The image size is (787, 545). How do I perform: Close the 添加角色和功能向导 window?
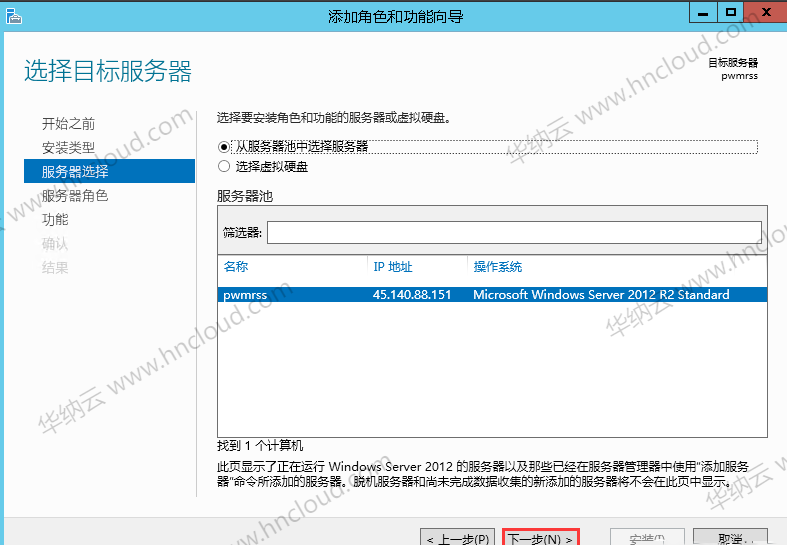(x=765, y=13)
